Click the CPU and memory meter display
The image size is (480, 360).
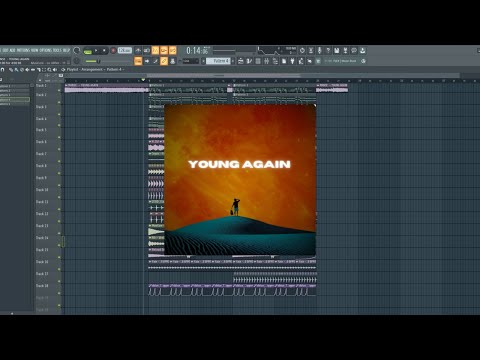[x=277, y=51]
